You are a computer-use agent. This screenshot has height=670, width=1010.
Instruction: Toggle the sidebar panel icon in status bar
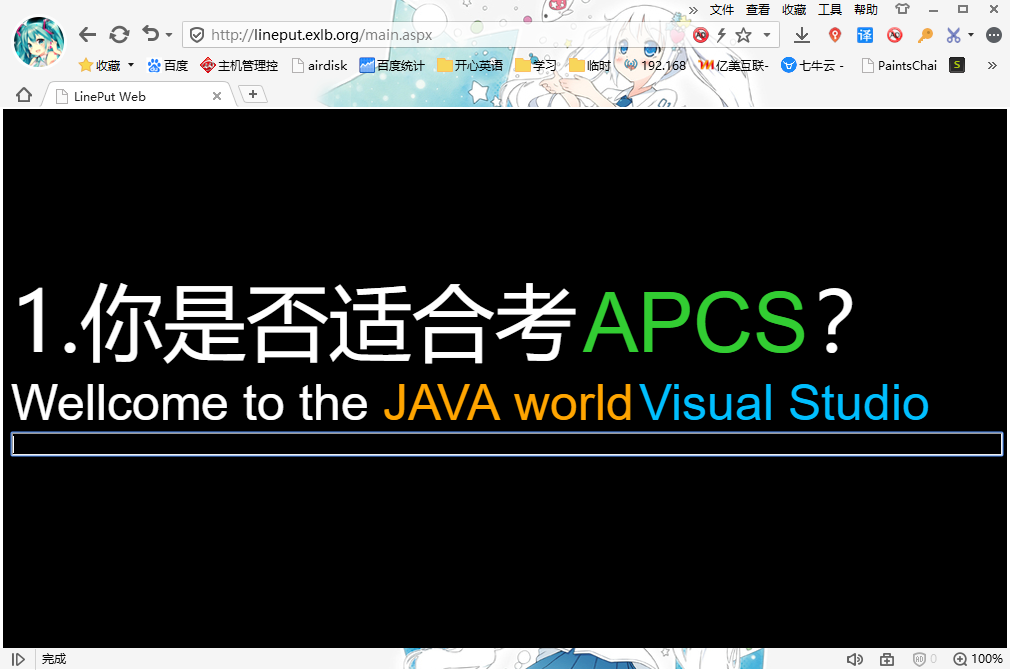pos(19,659)
